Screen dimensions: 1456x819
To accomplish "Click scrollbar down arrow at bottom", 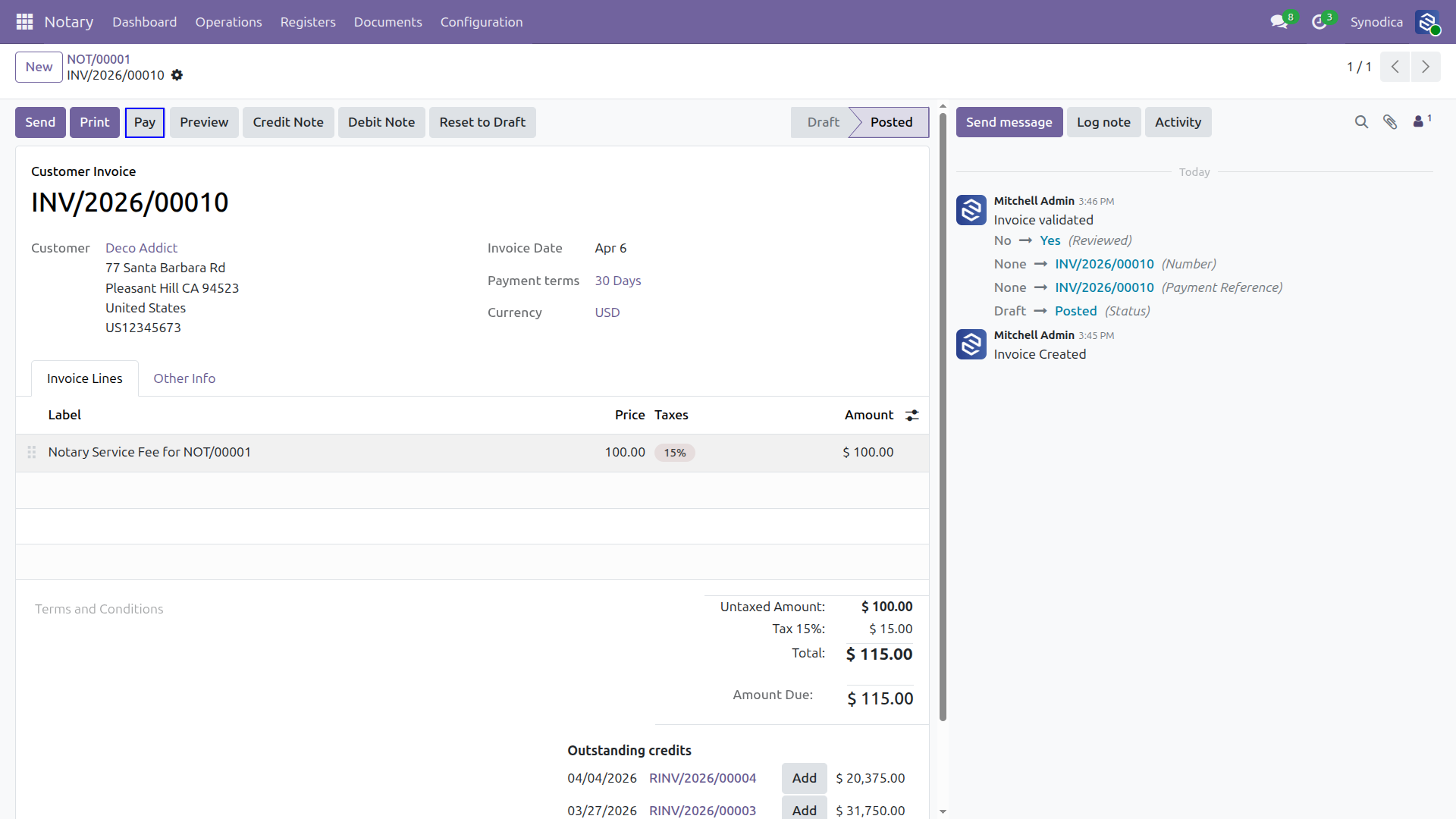I will 943,811.
